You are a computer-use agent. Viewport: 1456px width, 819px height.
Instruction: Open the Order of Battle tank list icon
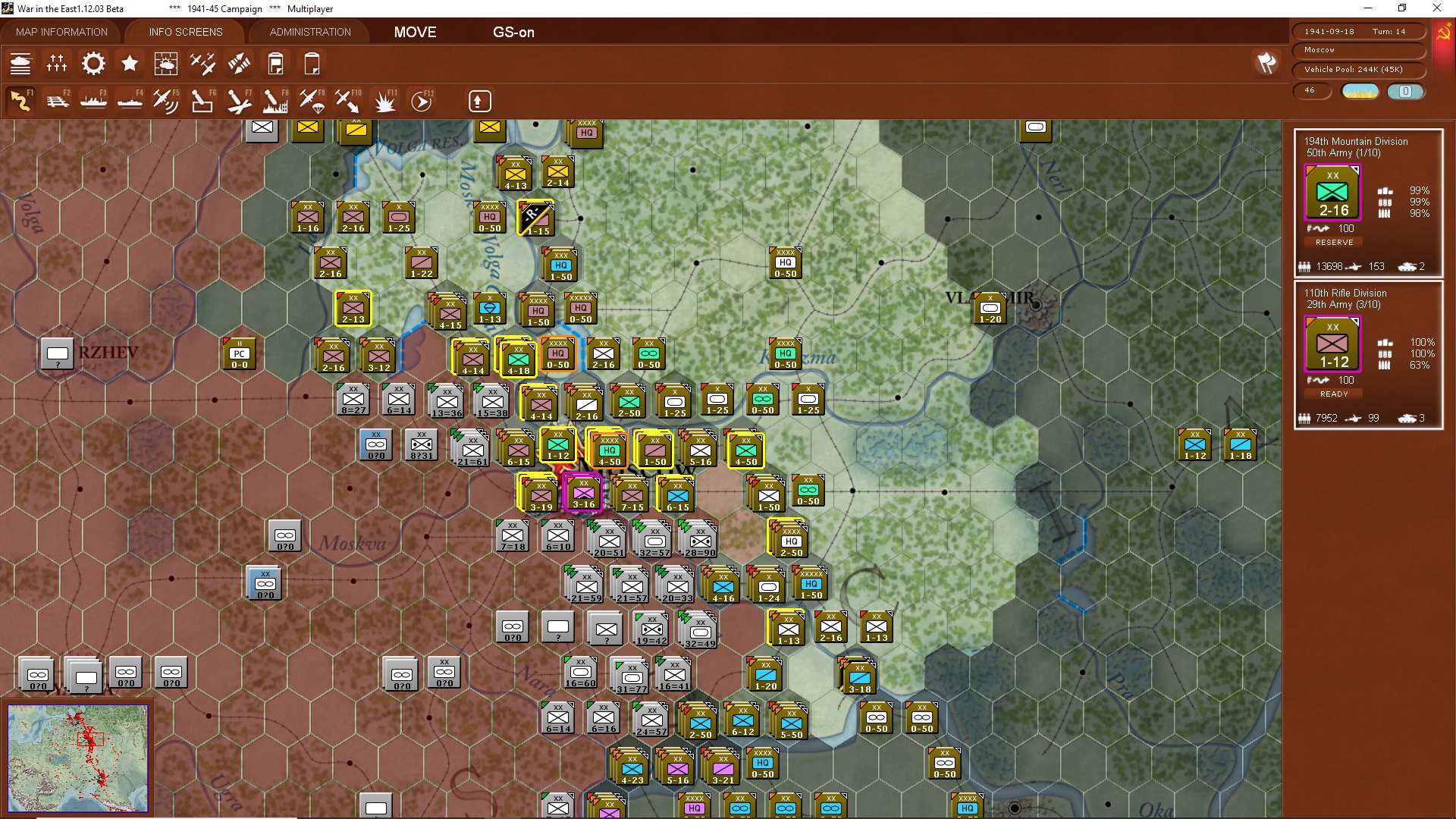pyautogui.click(x=20, y=64)
